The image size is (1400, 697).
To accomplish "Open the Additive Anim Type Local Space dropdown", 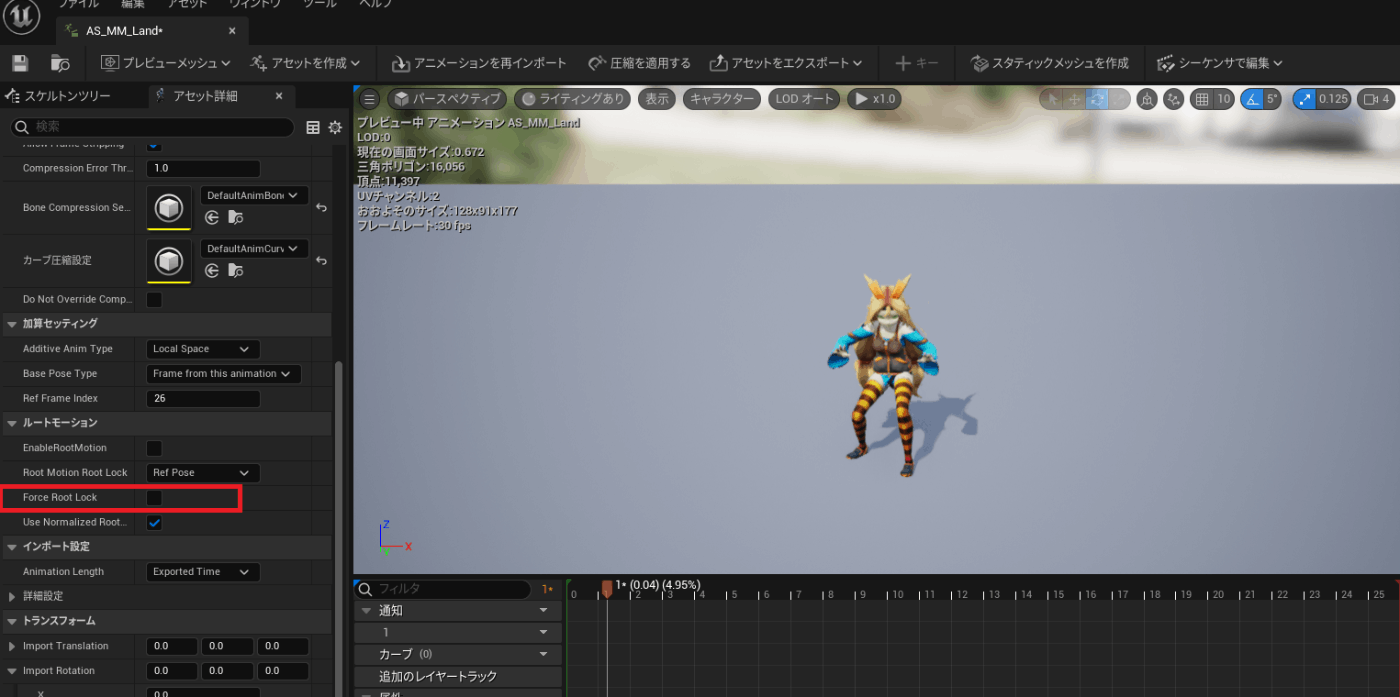I will 203,349.
